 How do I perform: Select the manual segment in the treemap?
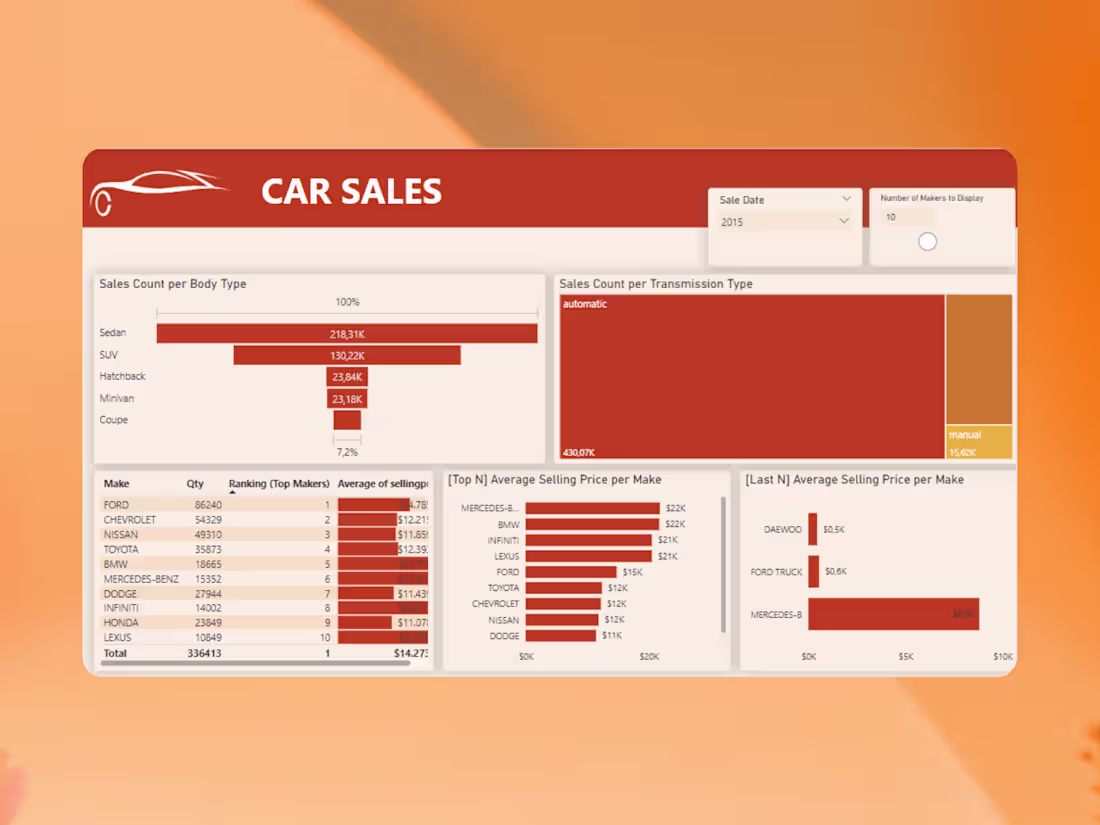click(978, 440)
